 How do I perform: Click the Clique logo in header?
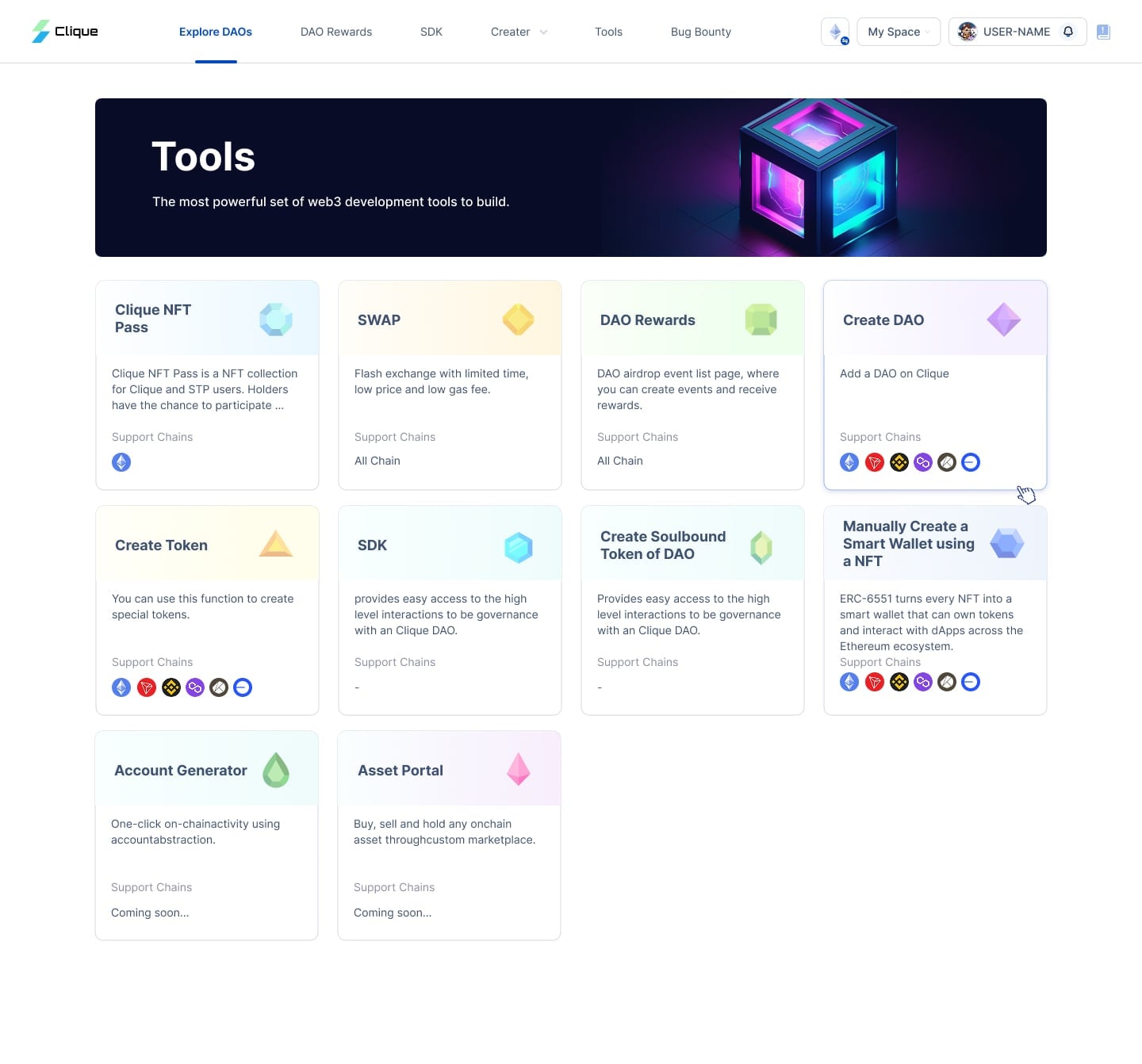[64, 32]
